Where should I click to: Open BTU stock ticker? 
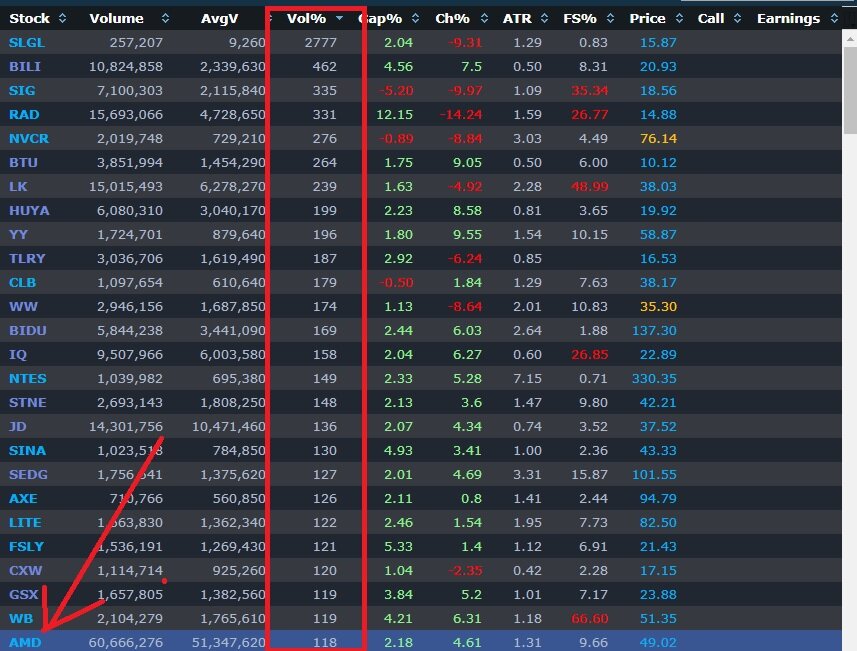tap(24, 163)
